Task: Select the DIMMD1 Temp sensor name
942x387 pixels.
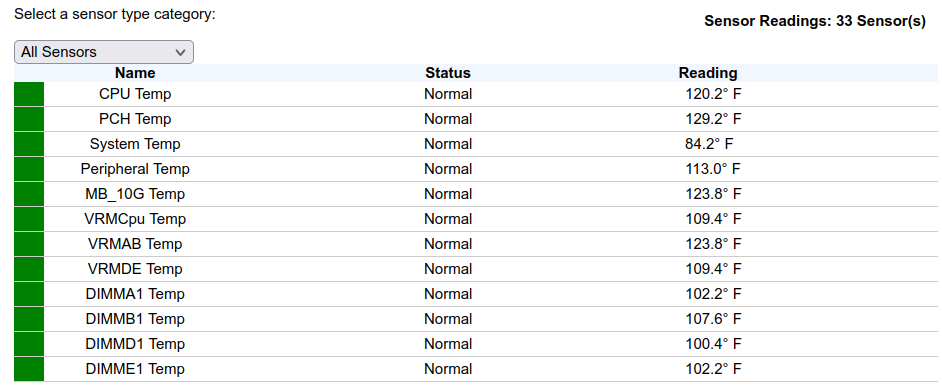Action: pos(135,344)
